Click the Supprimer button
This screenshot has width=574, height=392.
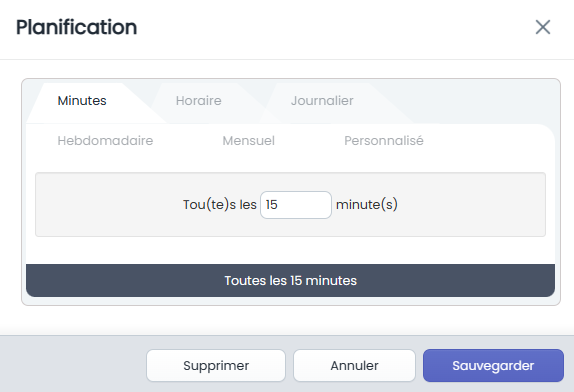216,365
